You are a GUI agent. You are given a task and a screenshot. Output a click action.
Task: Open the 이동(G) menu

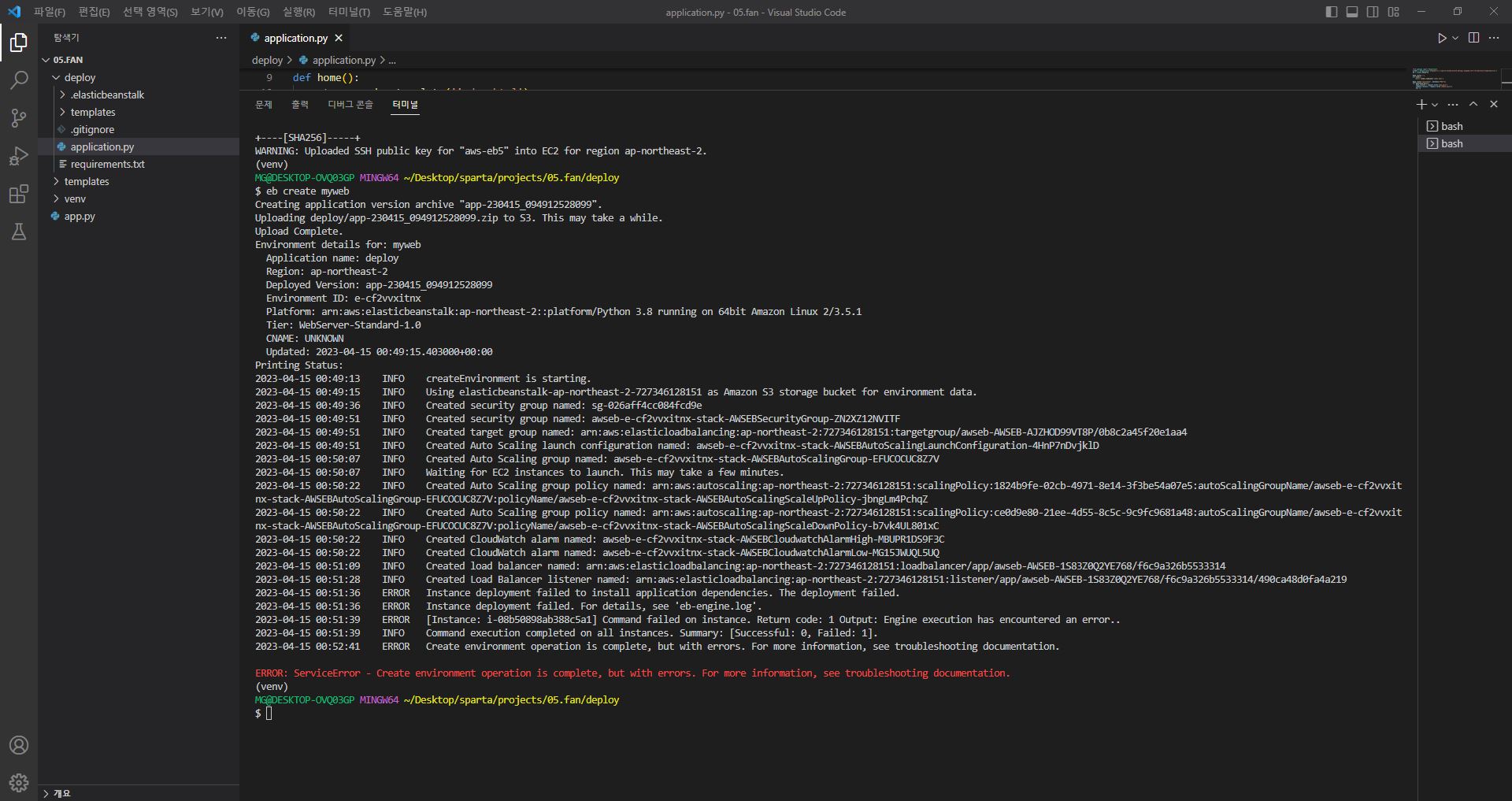253,12
